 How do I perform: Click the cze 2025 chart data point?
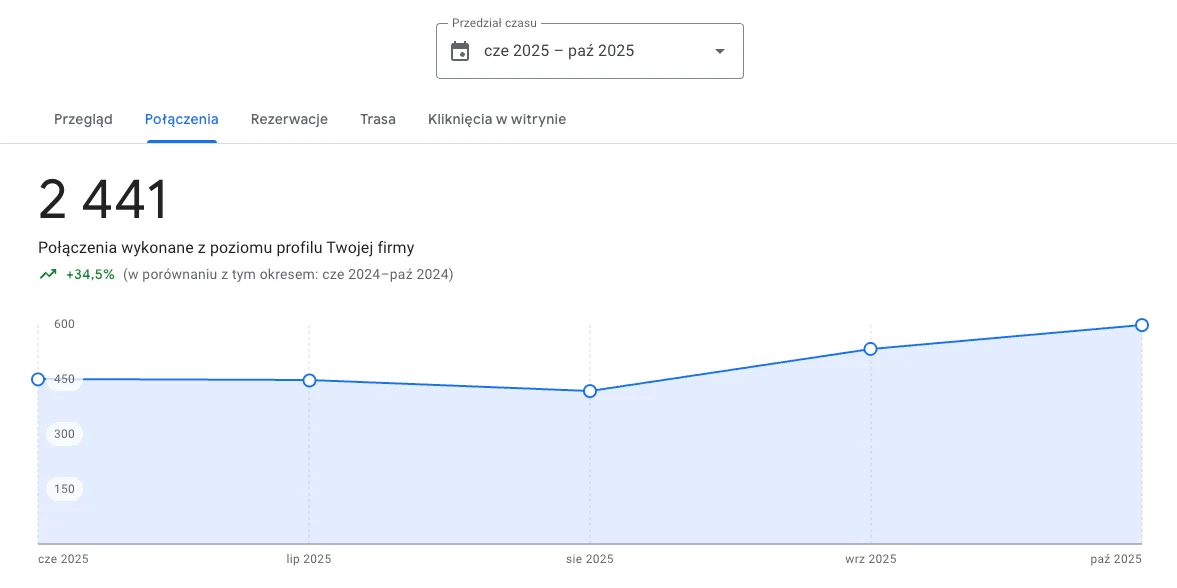tap(38, 379)
